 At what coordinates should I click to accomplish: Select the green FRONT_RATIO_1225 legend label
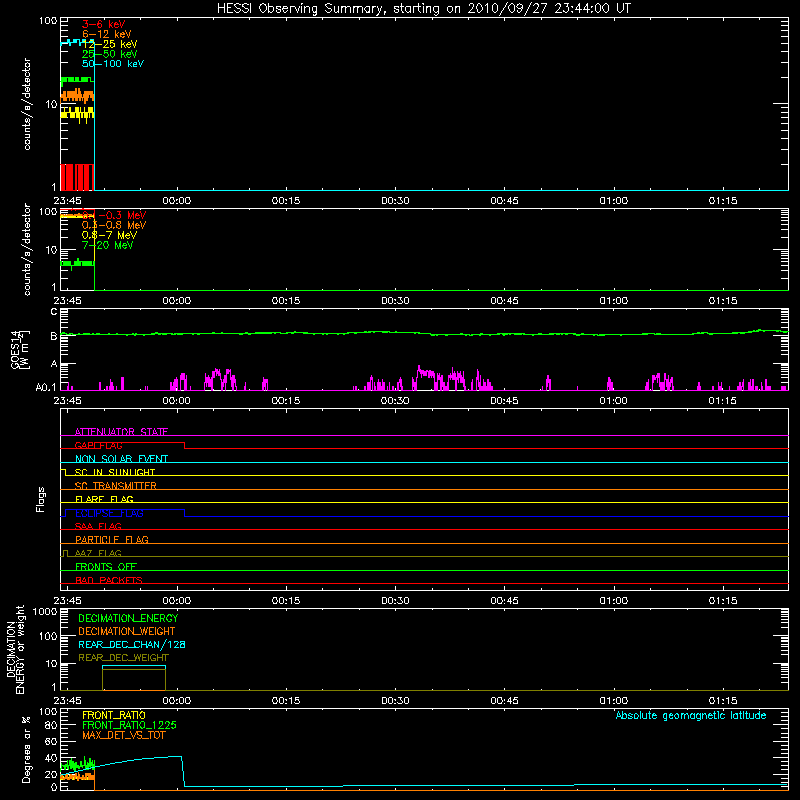[x=129, y=725]
